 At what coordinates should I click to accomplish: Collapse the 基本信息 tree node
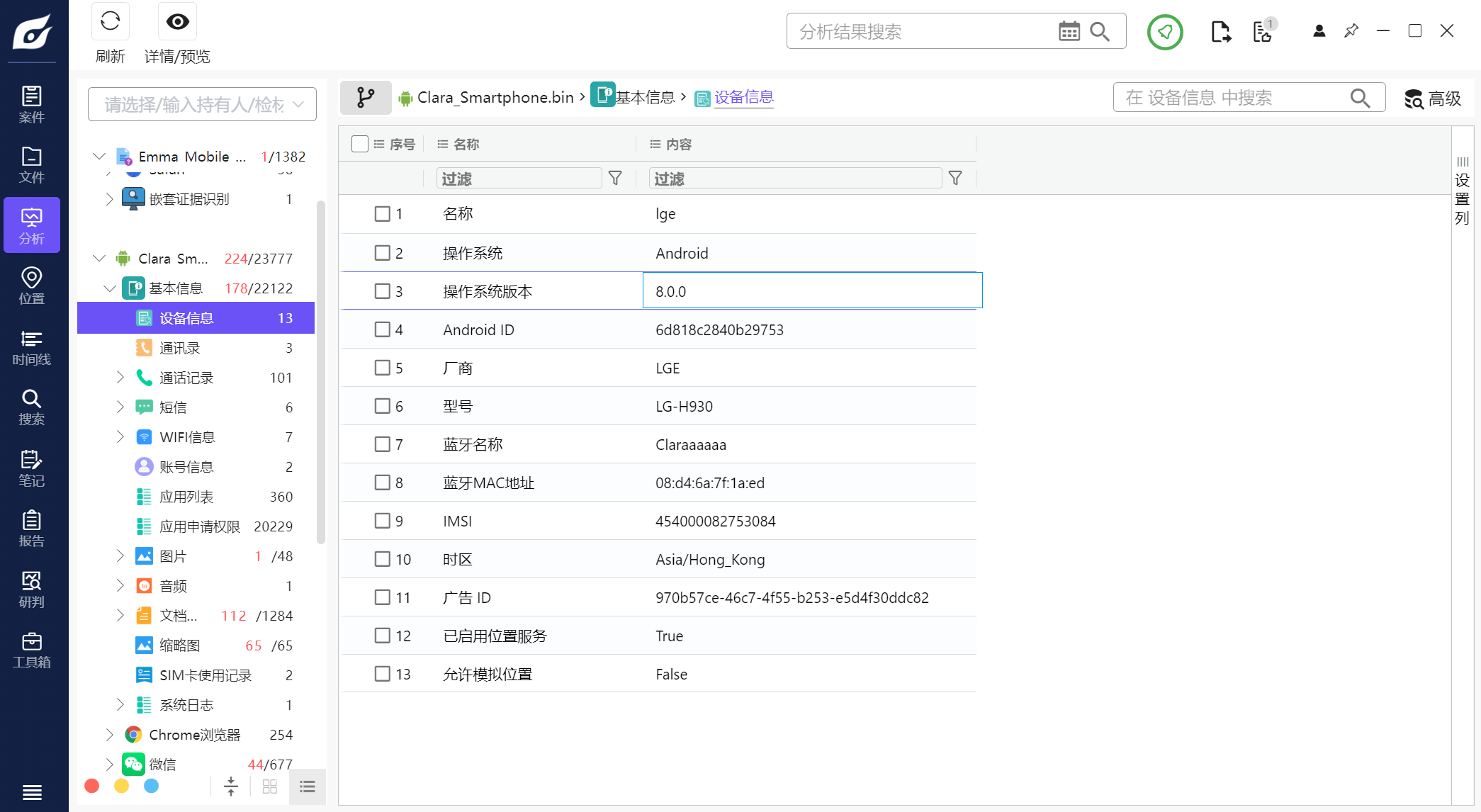(x=109, y=288)
